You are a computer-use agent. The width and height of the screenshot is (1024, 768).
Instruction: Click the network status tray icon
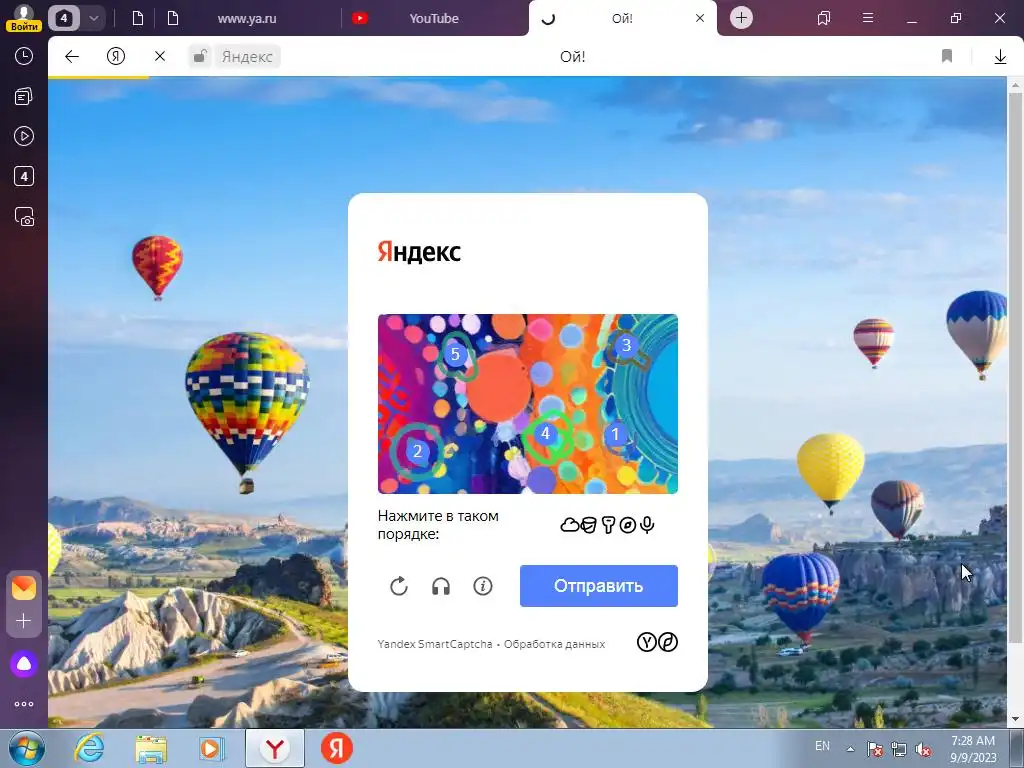(899, 749)
